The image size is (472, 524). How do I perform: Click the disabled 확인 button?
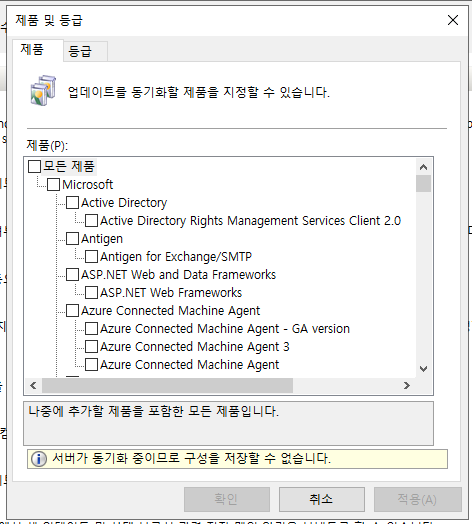227,499
